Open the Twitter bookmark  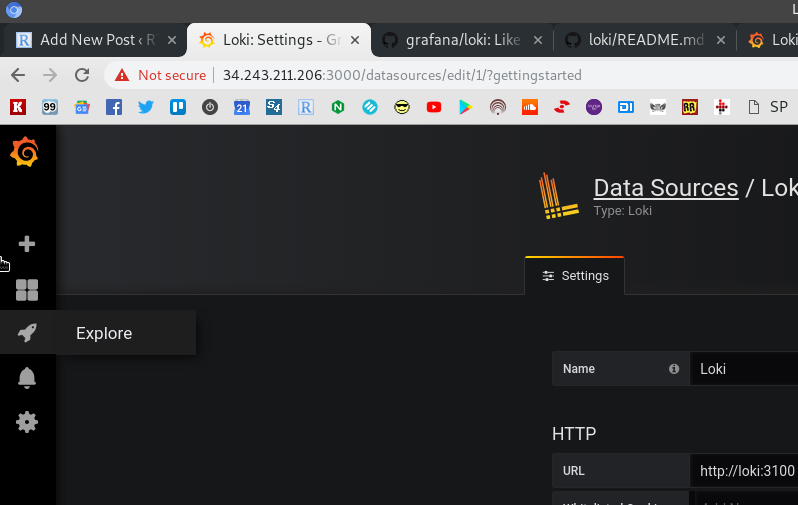tap(146, 107)
